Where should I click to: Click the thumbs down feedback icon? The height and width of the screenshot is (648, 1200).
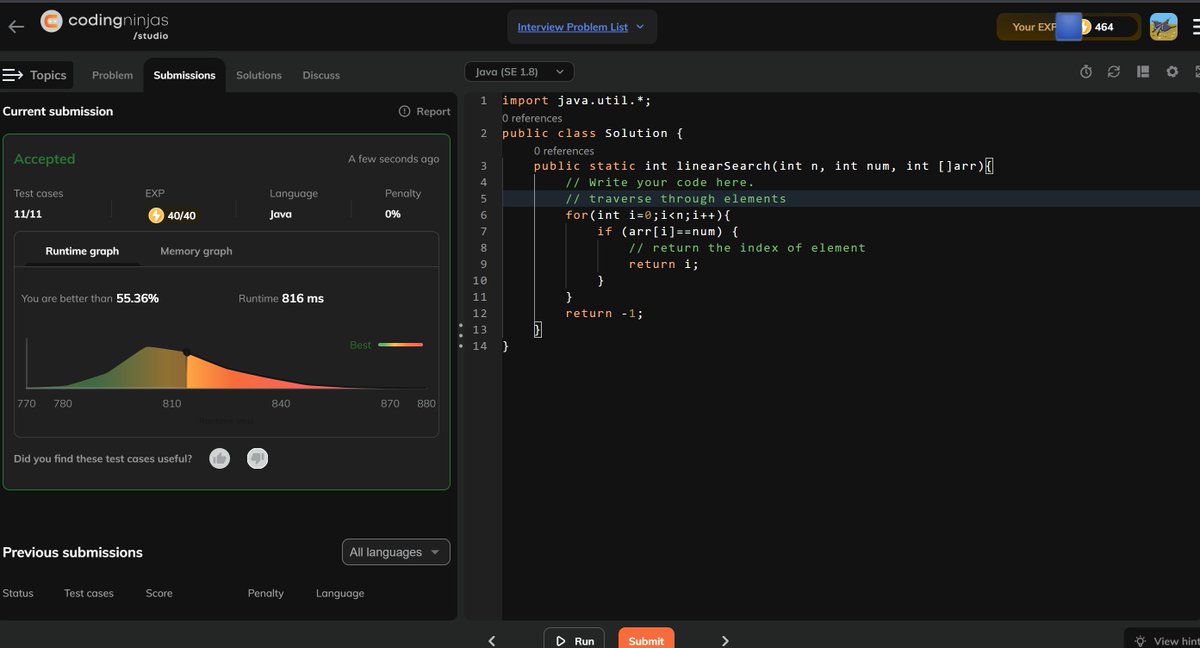(x=257, y=458)
